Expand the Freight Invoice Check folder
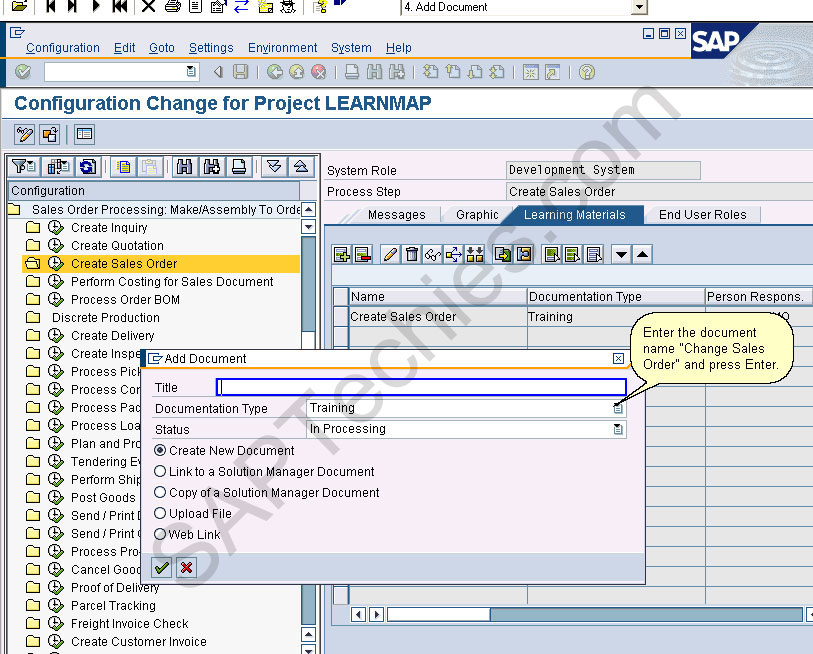This screenshot has width=813, height=654. coord(33,623)
